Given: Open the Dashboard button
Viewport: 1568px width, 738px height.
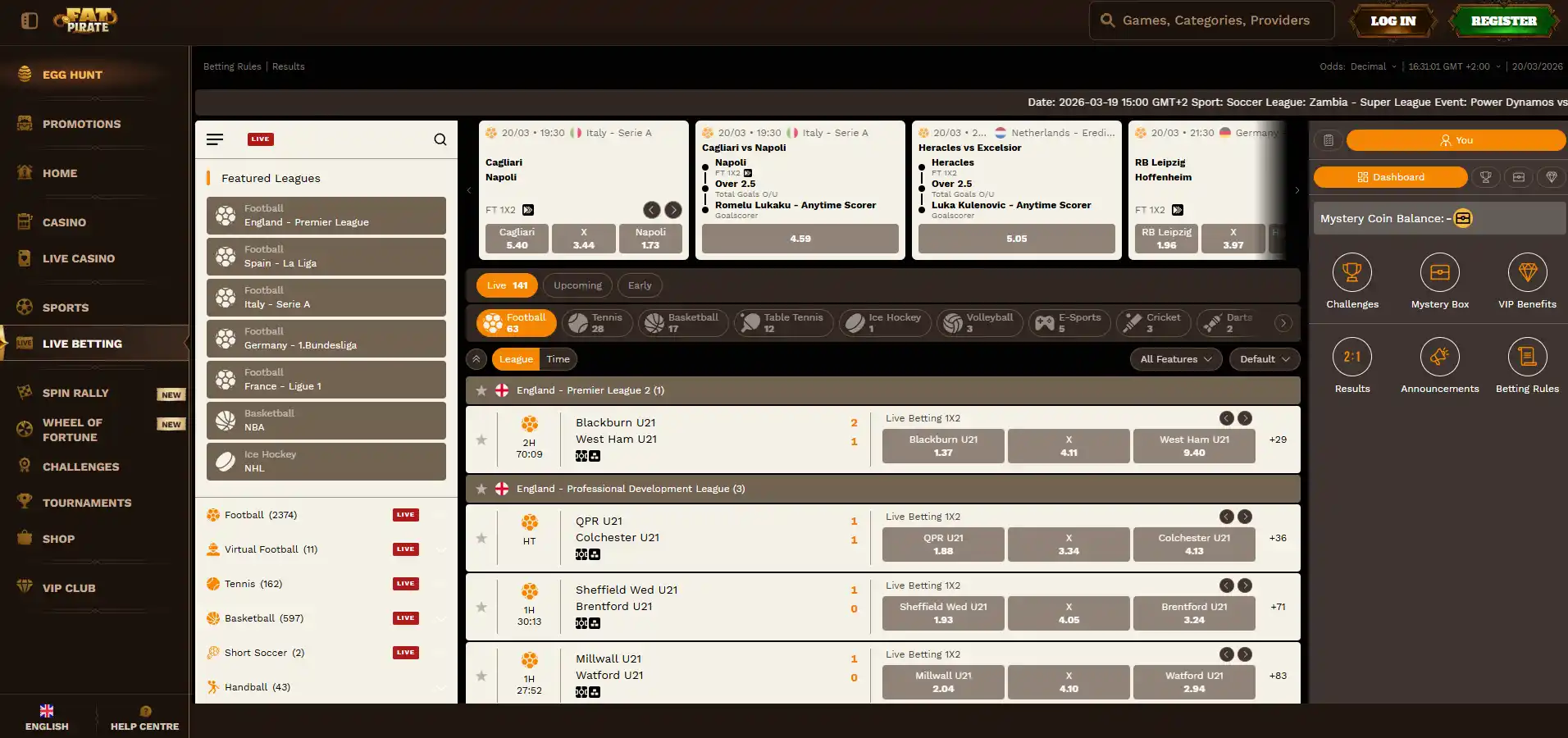Looking at the screenshot, I should (1391, 177).
